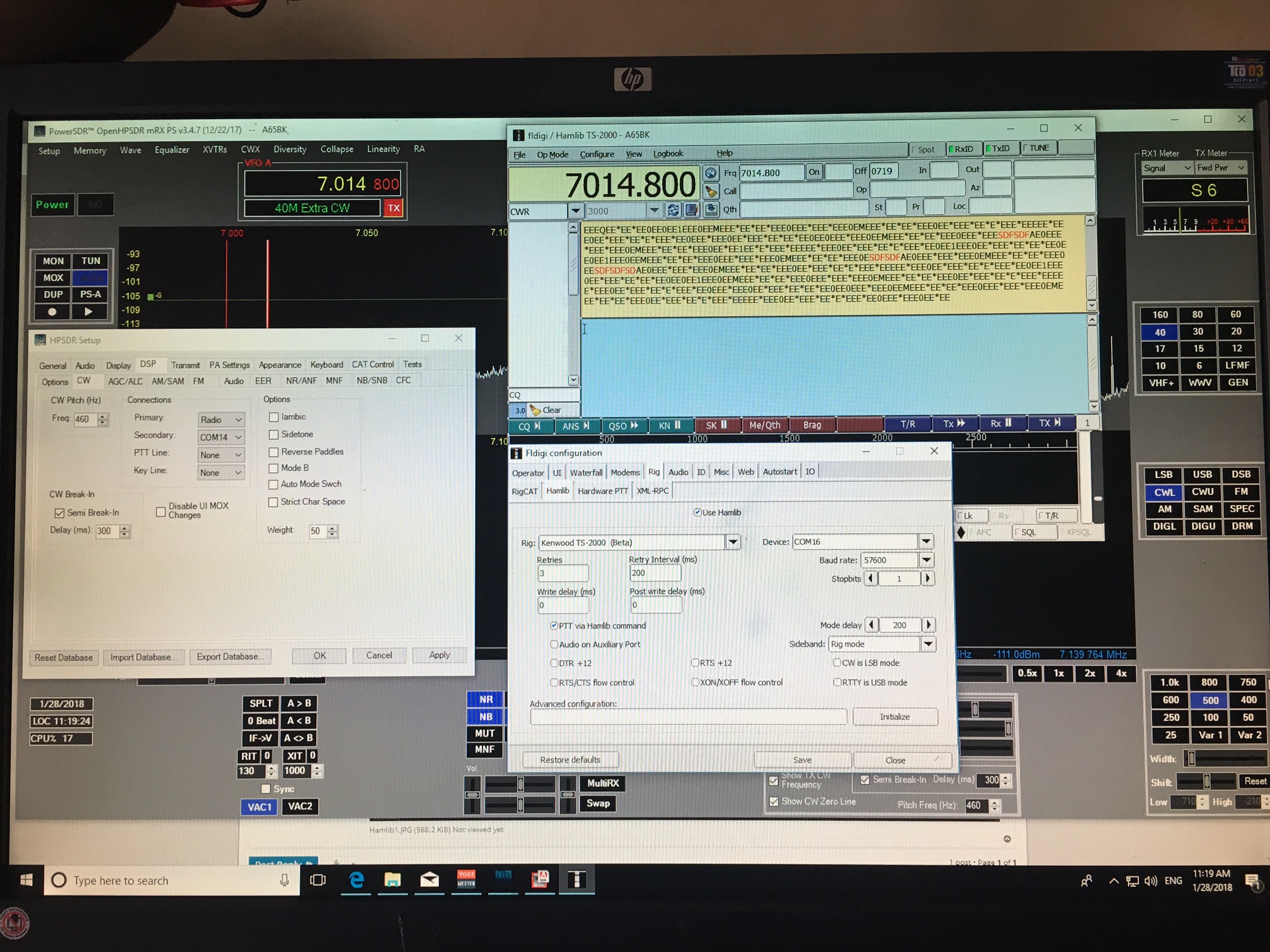The width and height of the screenshot is (1270, 952).
Task: Enable the Sidetone checkbox
Action: [x=273, y=434]
